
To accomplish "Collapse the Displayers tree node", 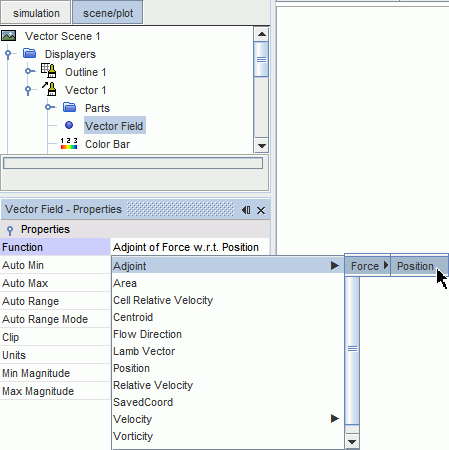I will pyautogui.click(x=8, y=54).
